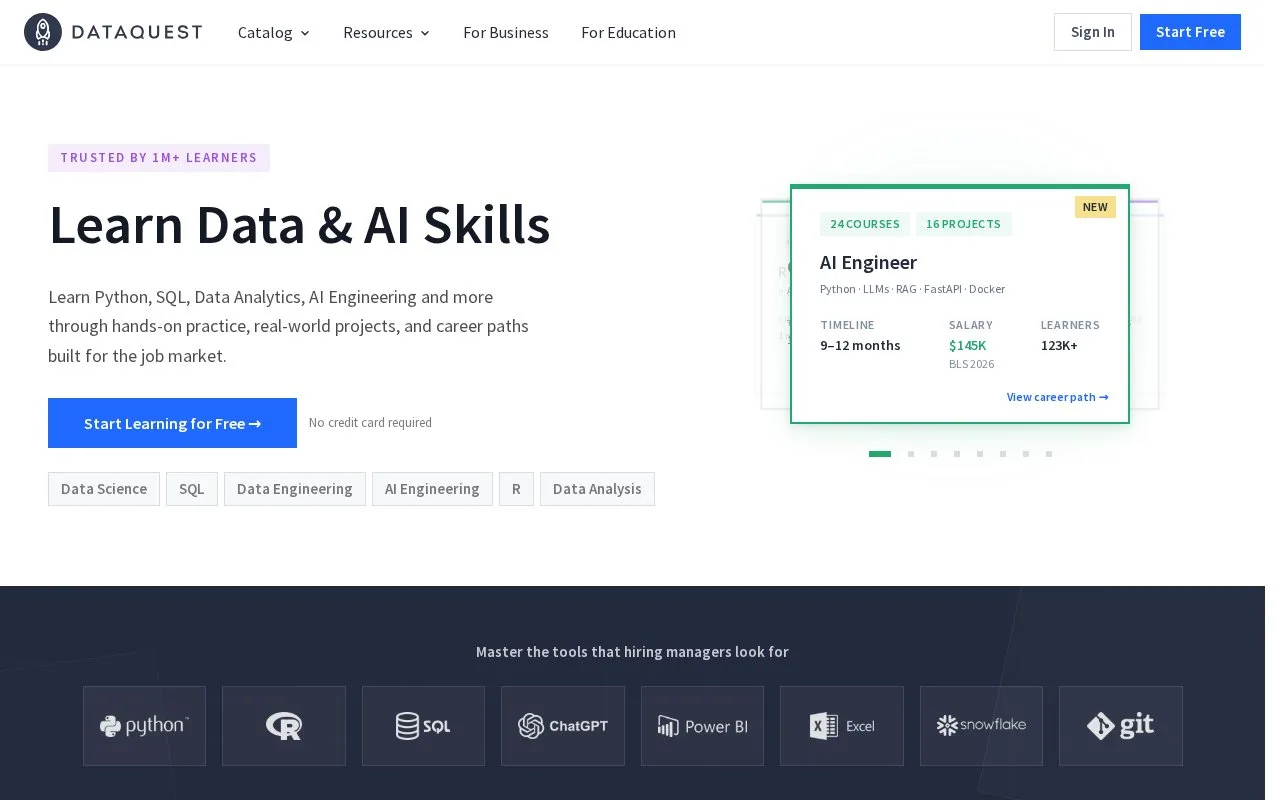The image size is (1280, 800).
Task: Click the 9–12 months timeline value
Action: click(x=860, y=346)
